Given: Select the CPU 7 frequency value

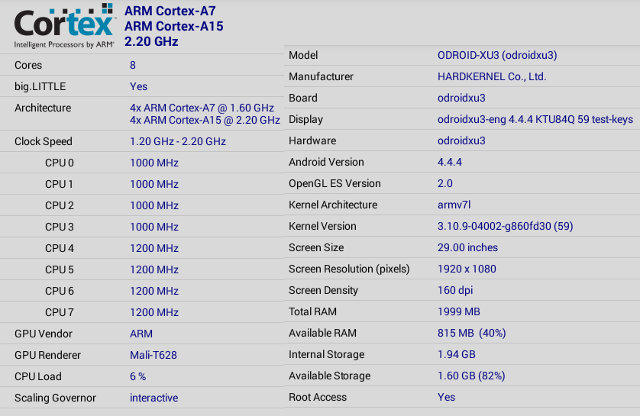Looking at the screenshot, I should coord(154,312).
